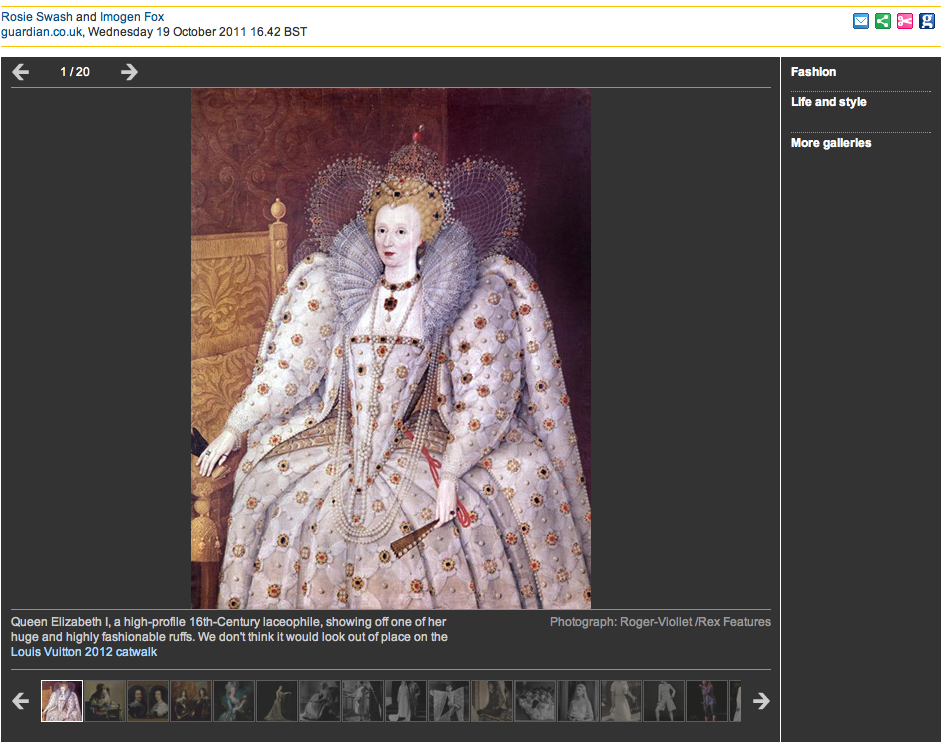Screen dimensions: 943x745
Task: Open the thirteenth thumbnail, bride in veil
Action: pos(578,701)
